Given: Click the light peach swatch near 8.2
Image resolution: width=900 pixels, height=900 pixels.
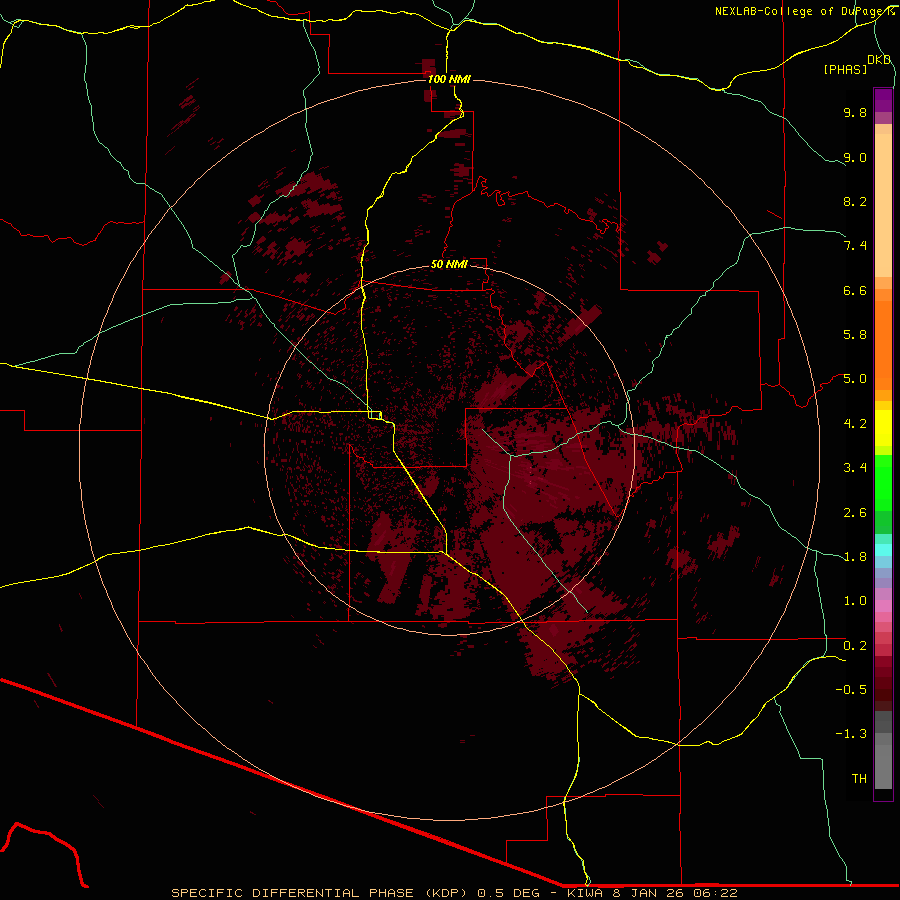Looking at the screenshot, I should [883, 202].
